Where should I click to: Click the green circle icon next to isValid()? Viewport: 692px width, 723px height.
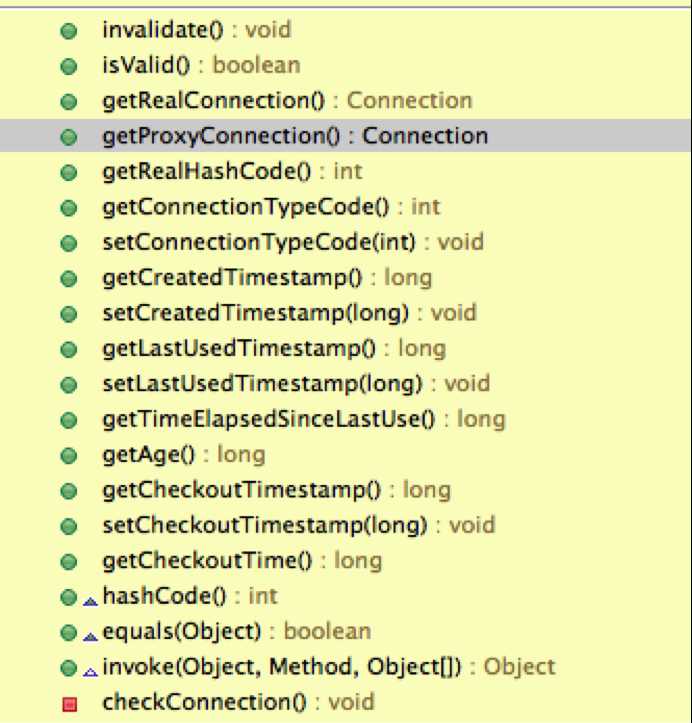tap(68, 66)
